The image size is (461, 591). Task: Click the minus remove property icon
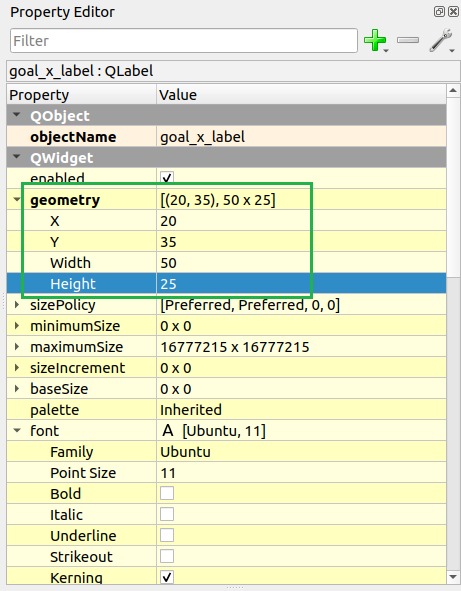[x=408, y=40]
